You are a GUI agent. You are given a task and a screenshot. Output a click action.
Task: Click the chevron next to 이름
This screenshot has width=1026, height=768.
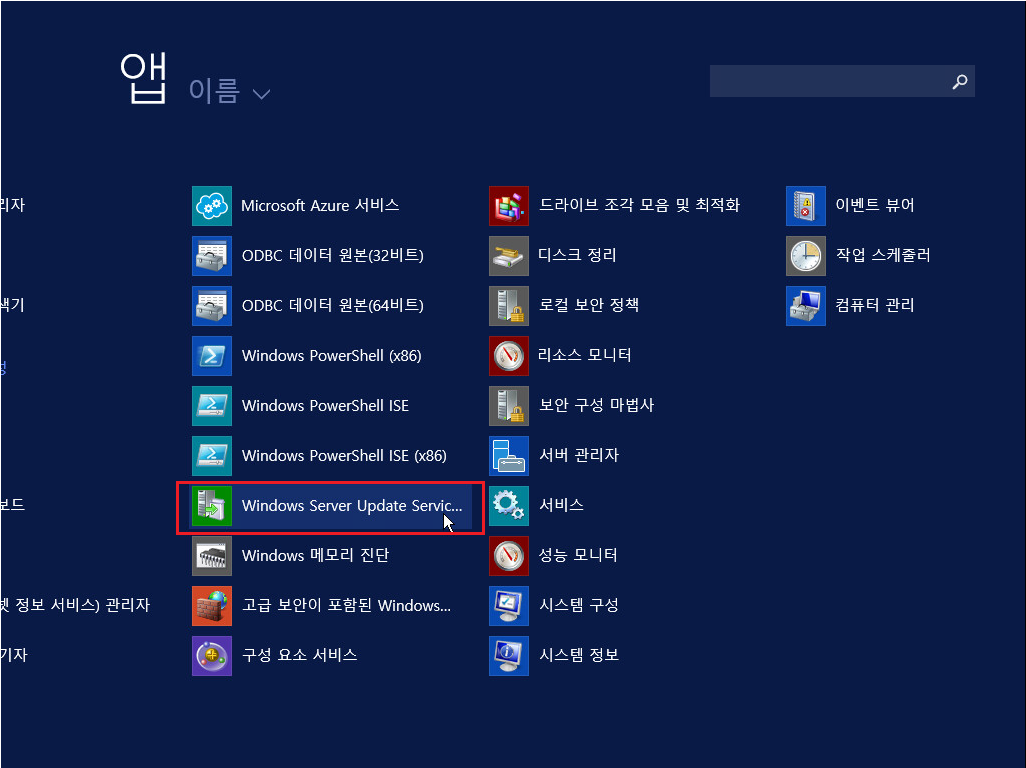(x=261, y=94)
